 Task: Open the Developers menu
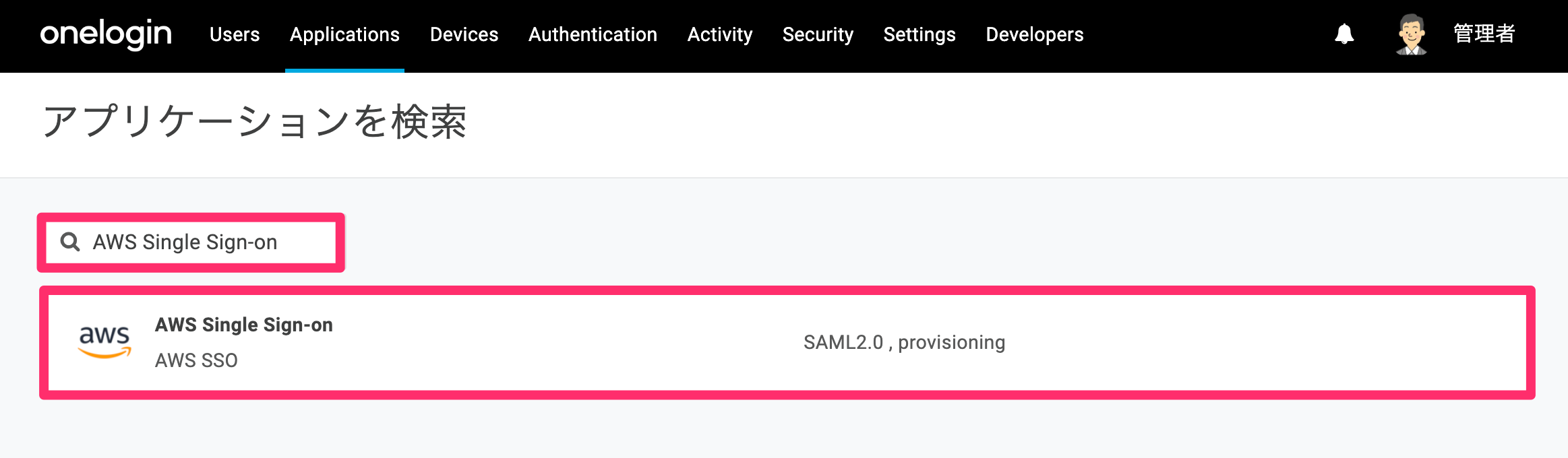1035,34
